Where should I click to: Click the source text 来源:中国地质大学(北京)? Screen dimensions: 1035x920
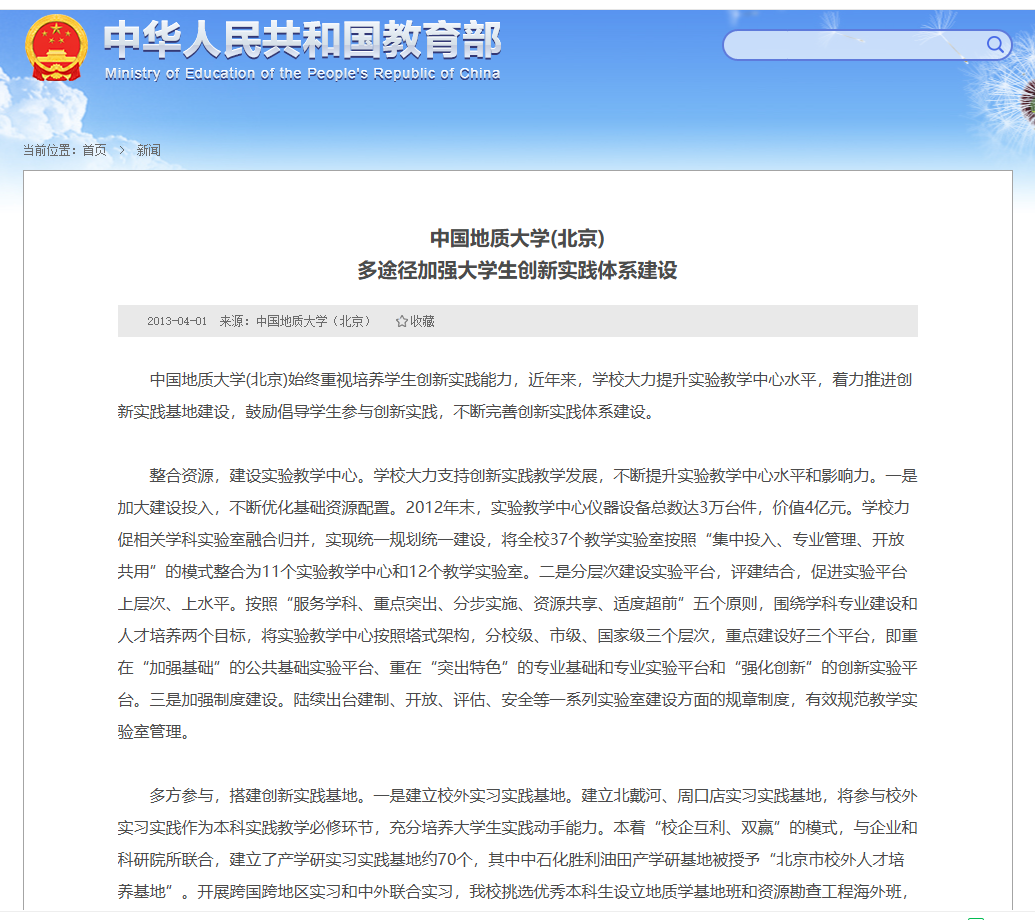point(295,321)
